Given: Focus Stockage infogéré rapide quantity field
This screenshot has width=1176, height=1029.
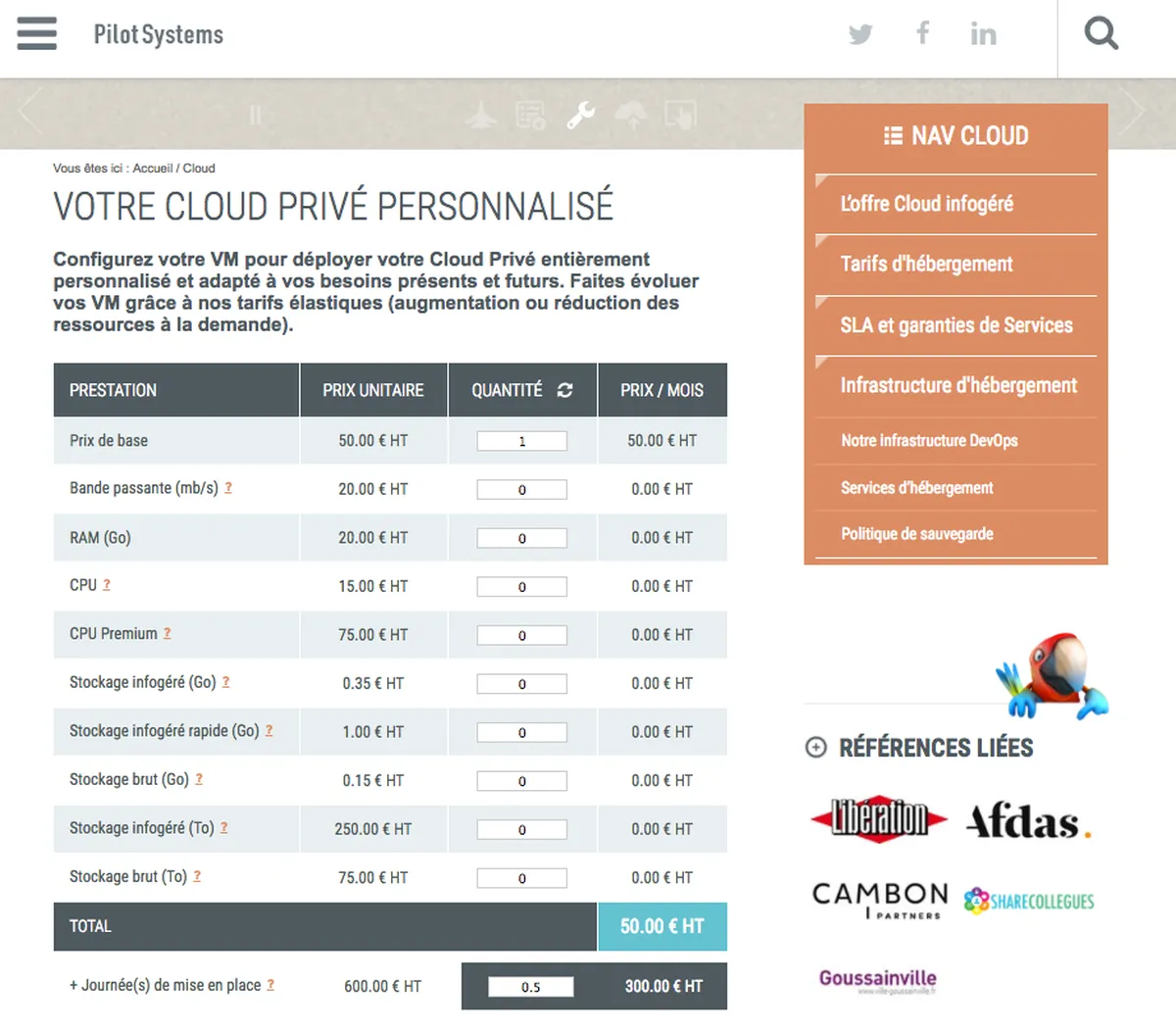Looking at the screenshot, I should click(x=521, y=732).
